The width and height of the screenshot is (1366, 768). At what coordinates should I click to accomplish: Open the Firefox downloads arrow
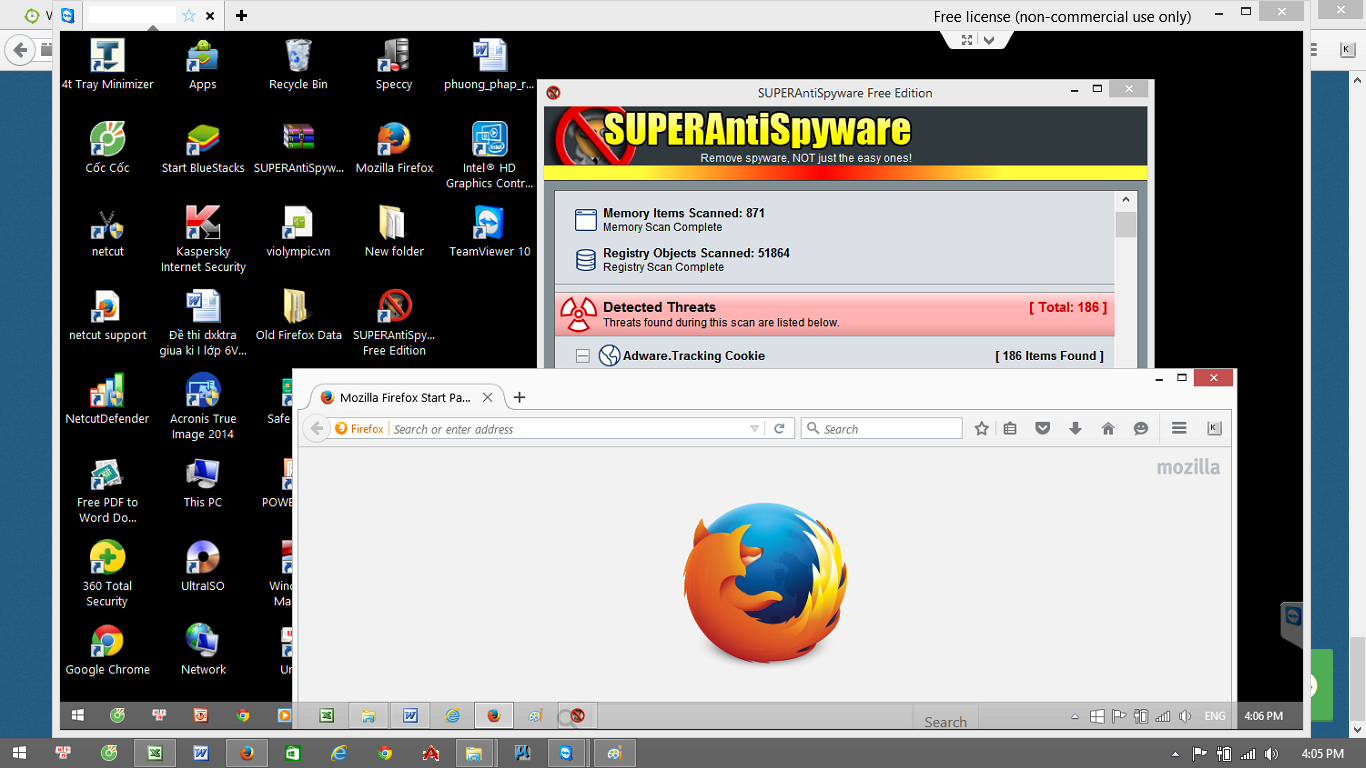[x=1075, y=428]
